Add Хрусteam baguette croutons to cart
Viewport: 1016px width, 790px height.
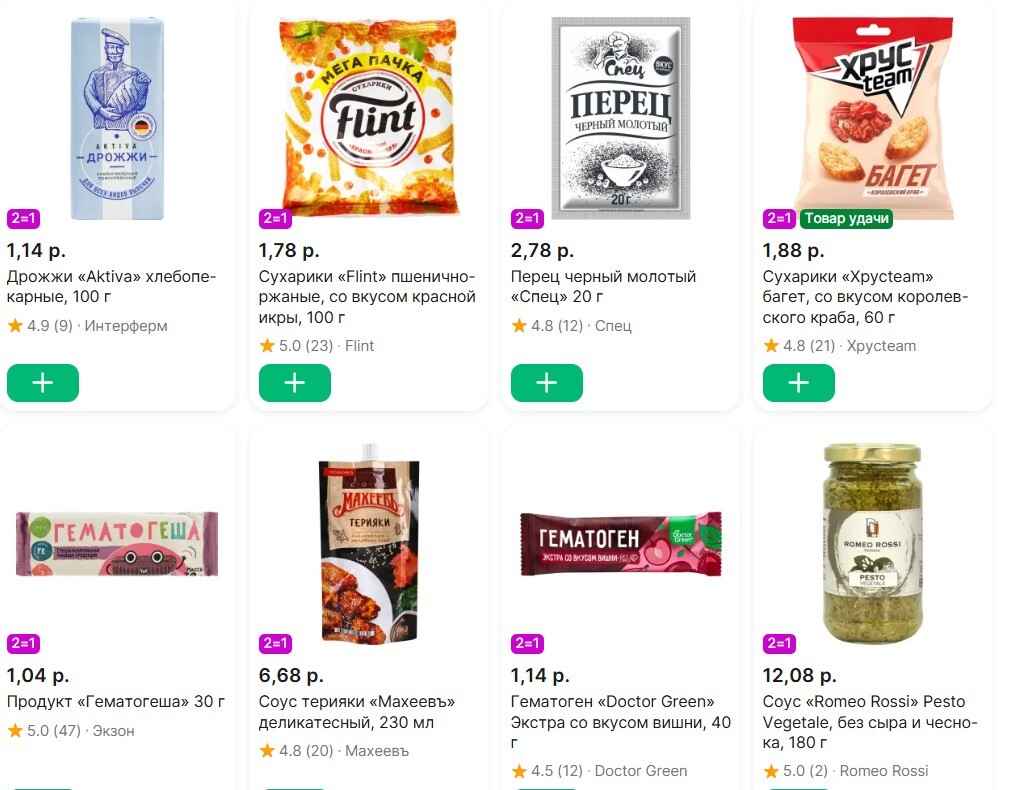click(799, 384)
